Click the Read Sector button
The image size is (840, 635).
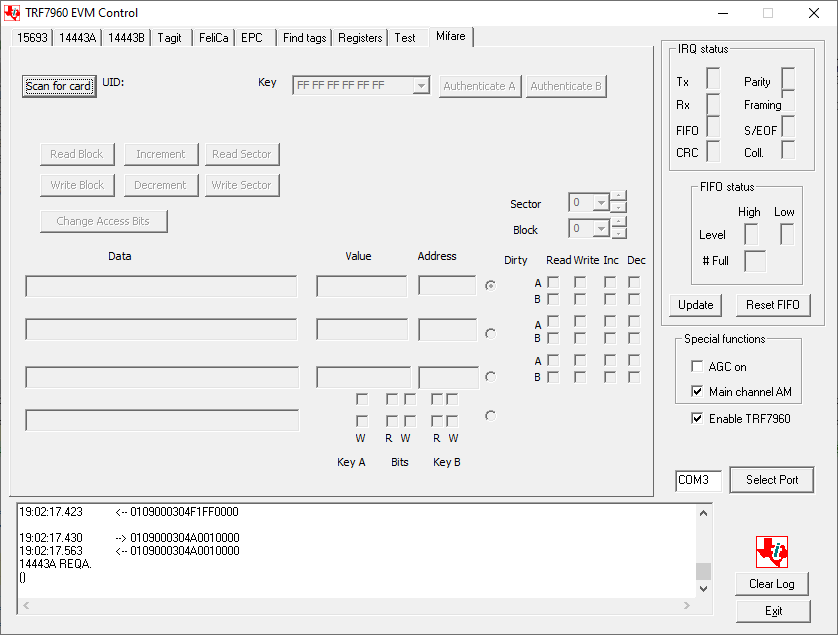coord(242,154)
